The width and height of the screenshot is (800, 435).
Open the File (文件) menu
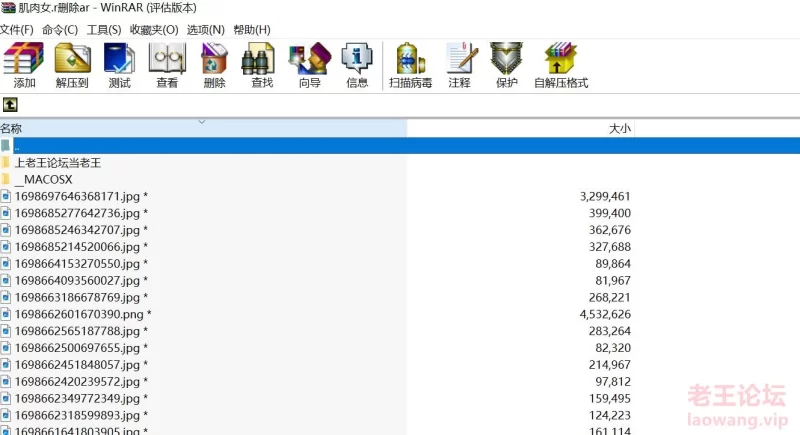[16, 30]
